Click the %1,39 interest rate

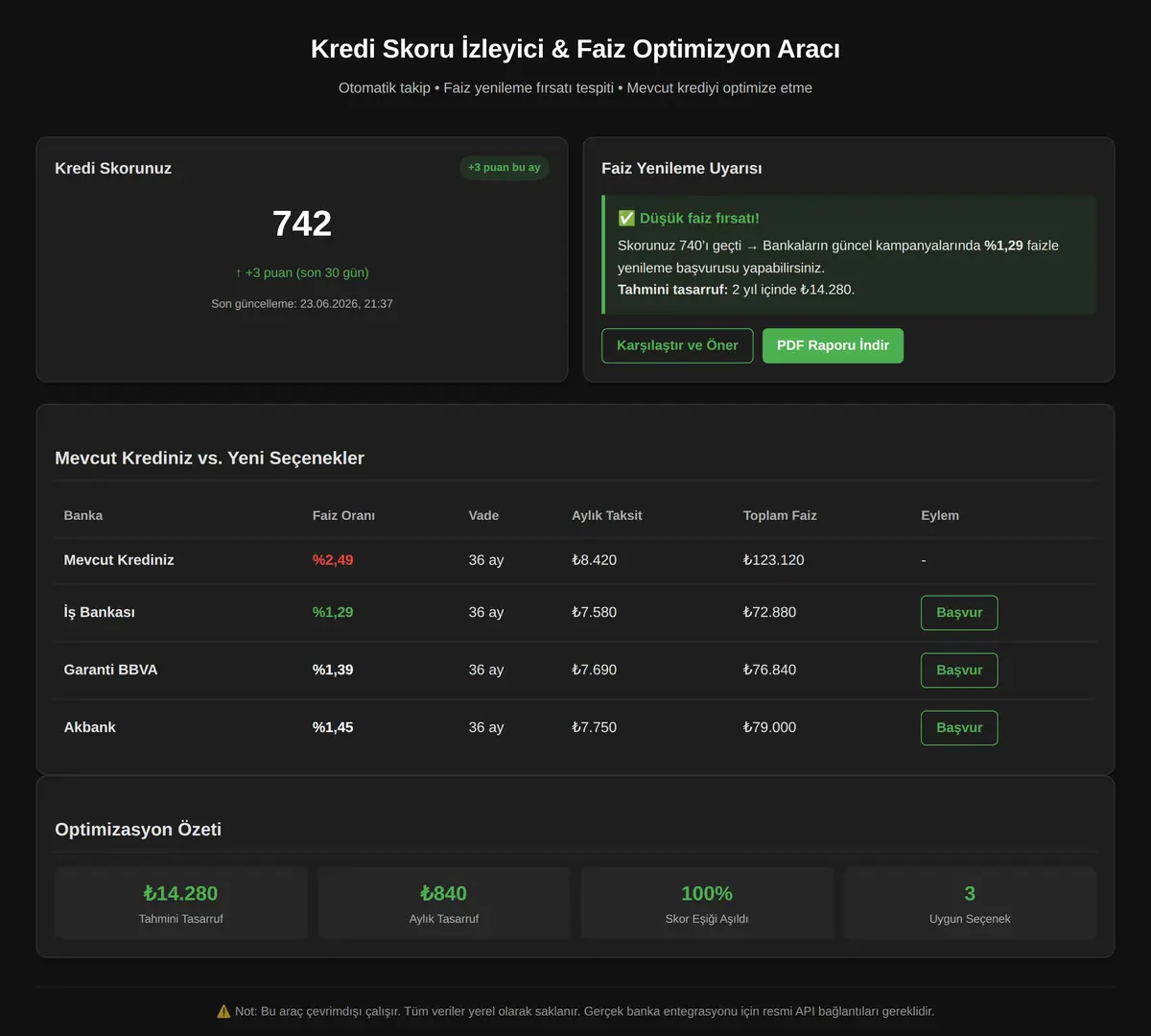pos(333,671)
